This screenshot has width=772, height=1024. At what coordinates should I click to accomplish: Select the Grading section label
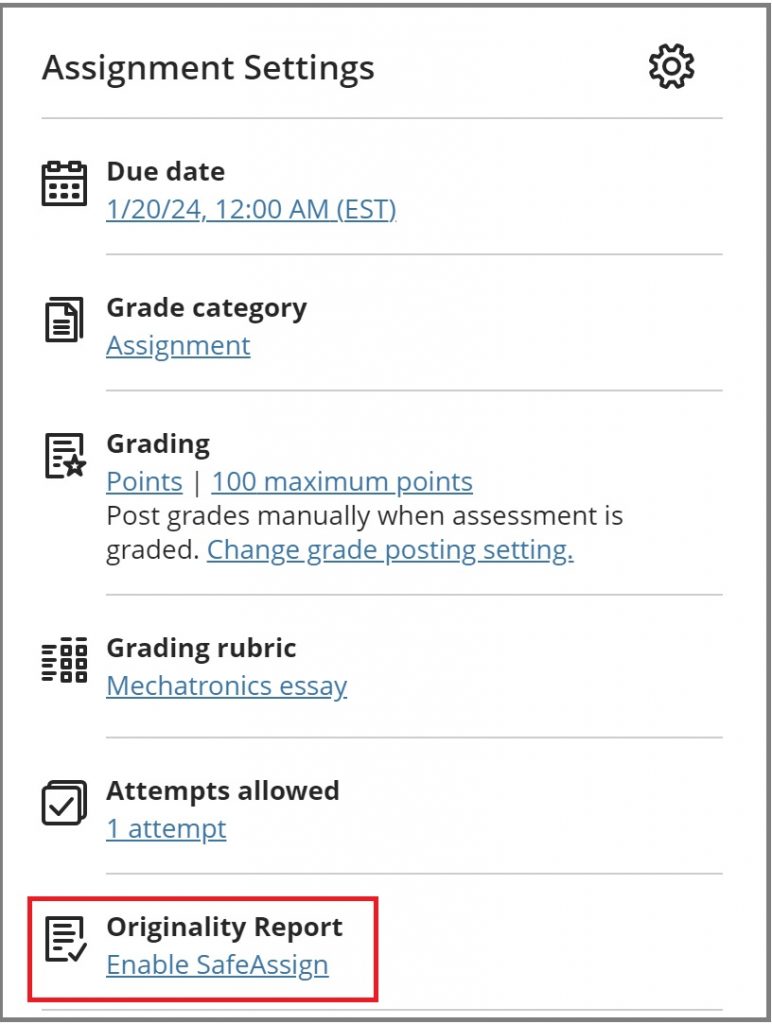[156, 443]
